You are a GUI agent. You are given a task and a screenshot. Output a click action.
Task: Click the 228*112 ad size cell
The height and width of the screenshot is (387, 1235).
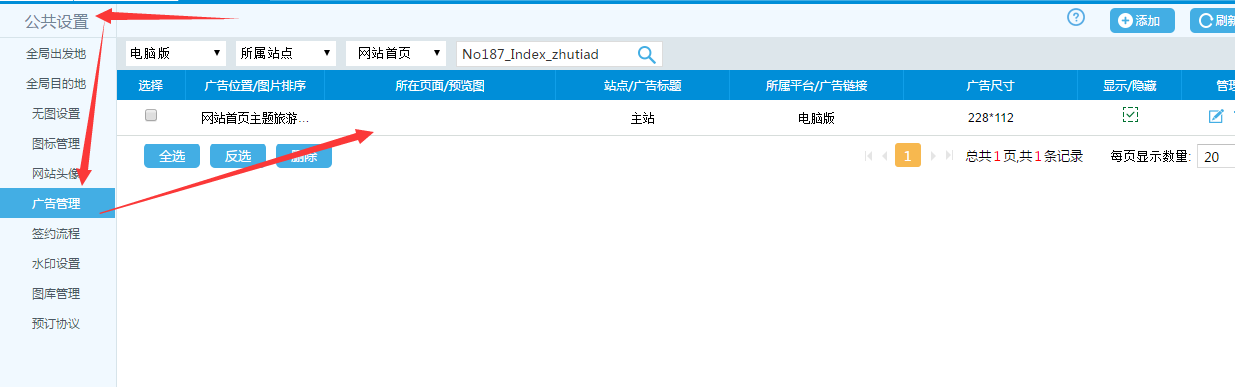click(x=991, y=118)
